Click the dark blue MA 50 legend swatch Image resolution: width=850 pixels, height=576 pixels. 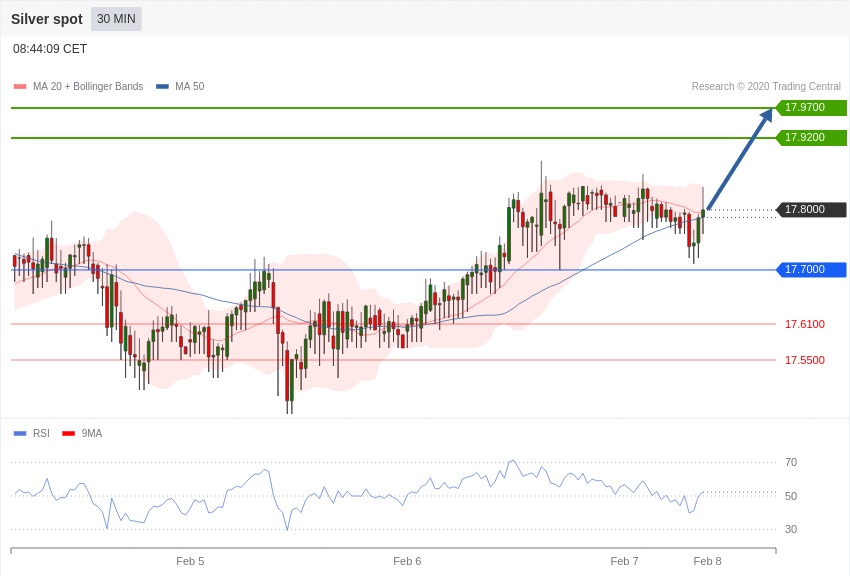[x=162, y=87]
